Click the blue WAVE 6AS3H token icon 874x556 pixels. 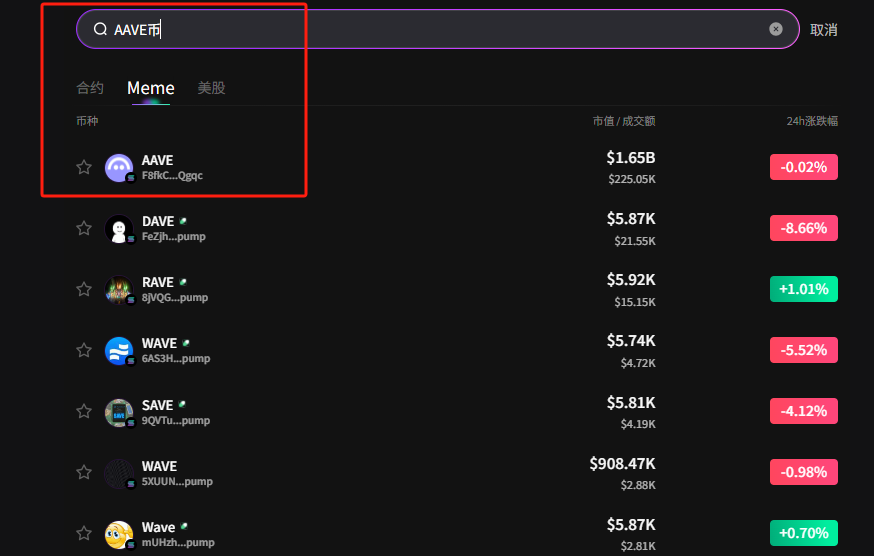pyautogui.click(x=119, y=351)
